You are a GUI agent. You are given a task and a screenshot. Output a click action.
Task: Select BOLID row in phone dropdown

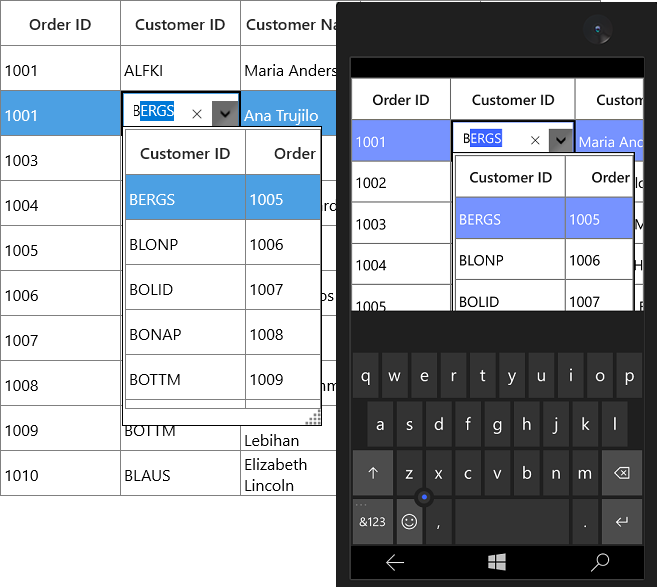pos(544,296)
